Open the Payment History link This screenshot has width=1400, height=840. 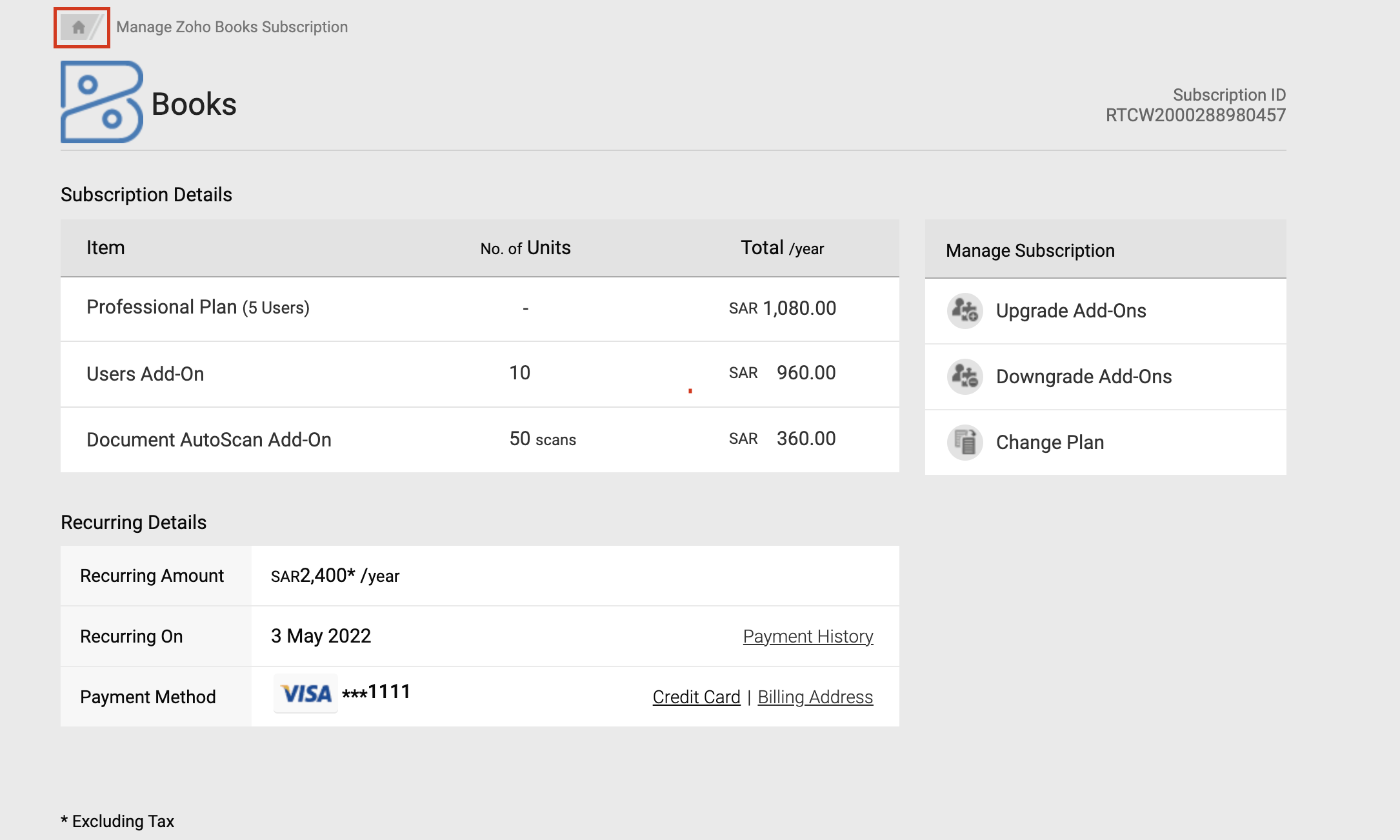(808, 637)
